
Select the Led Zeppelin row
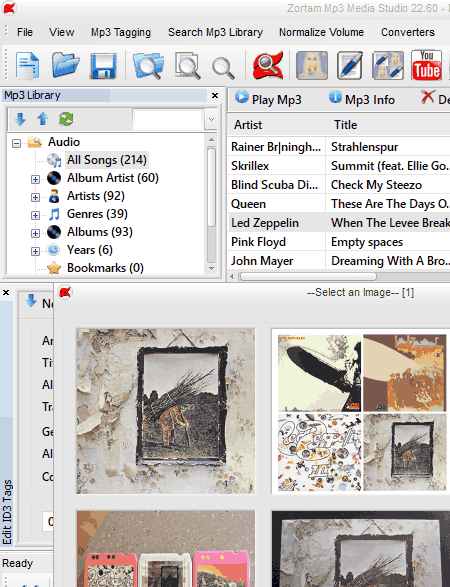[x=338, y=223]
